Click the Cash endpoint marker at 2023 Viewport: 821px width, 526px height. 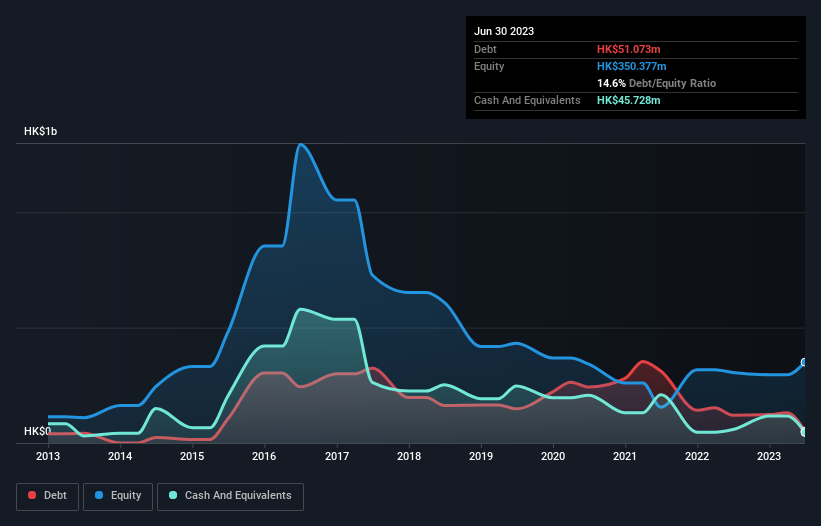coord(804,432)
